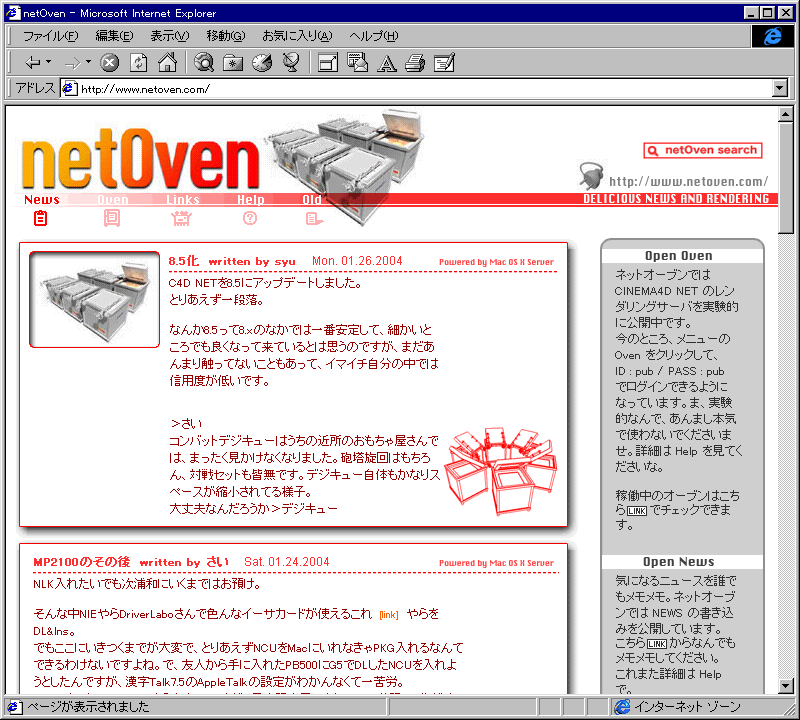Print the page with the printer icon

[415, 63]
